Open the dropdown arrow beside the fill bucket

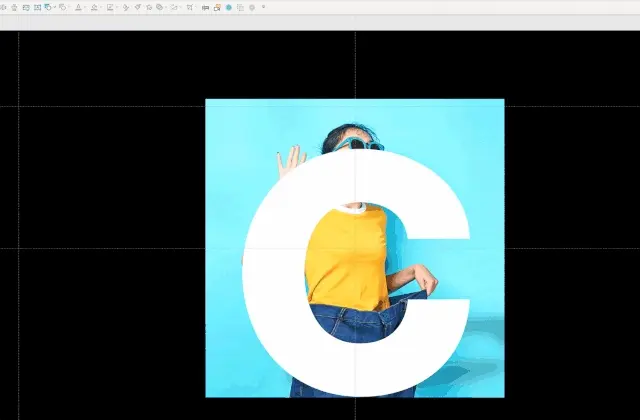click(x=101, y=7)
